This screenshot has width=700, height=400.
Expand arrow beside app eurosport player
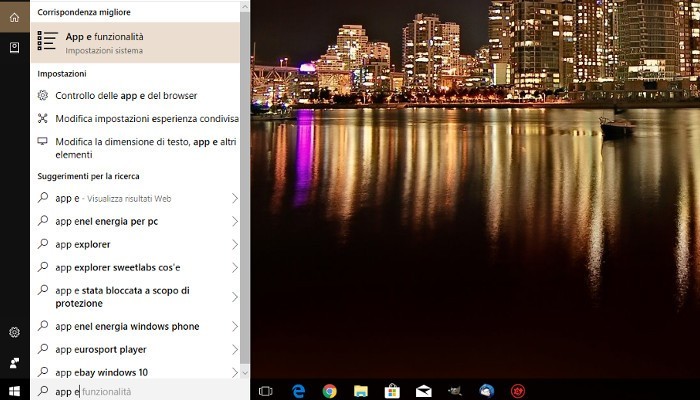click(235, 350)
